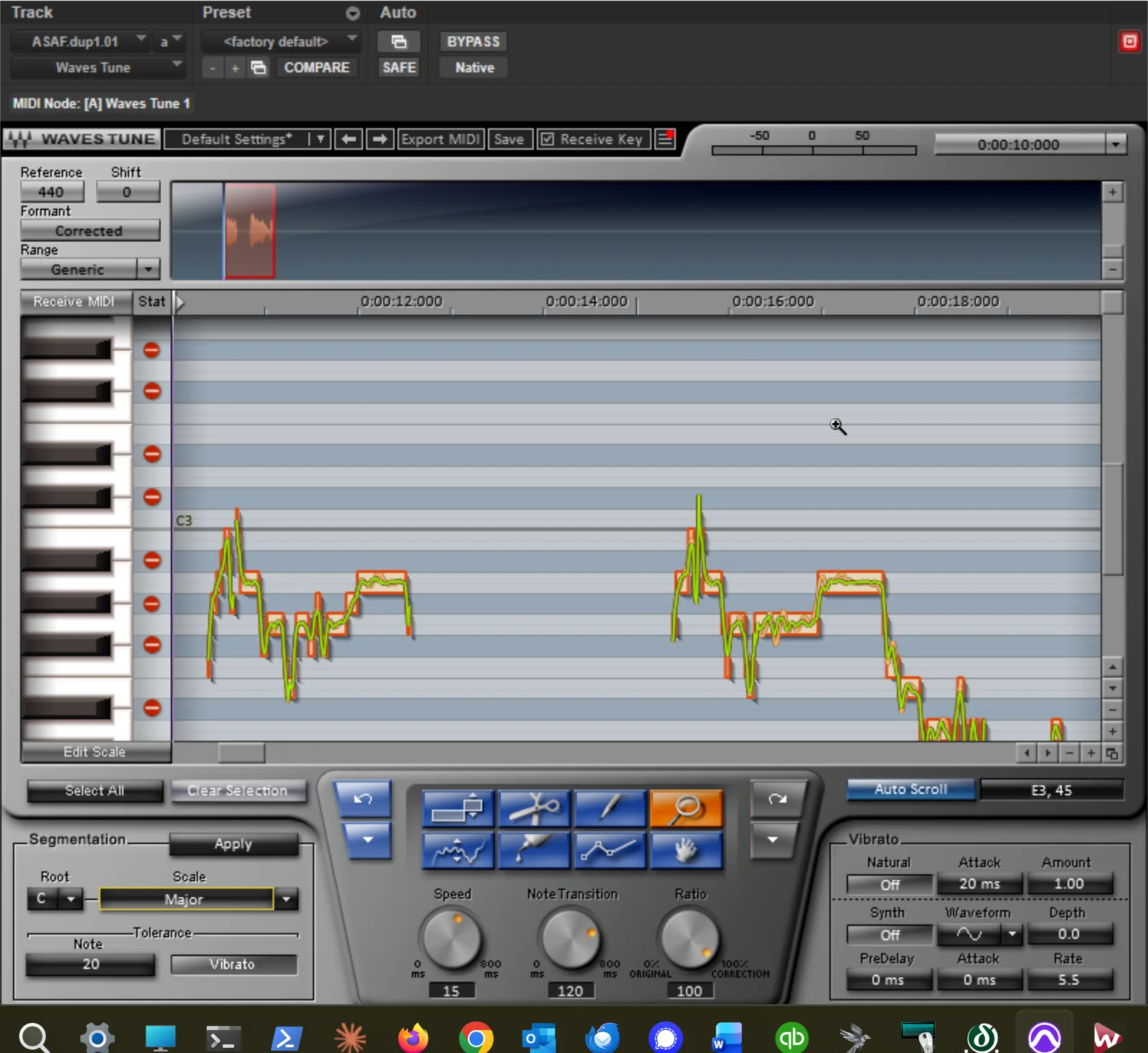Toggle the Receive Key checkbox
The width and height of the screenshot is (1148, 1053).
(547, 139)
